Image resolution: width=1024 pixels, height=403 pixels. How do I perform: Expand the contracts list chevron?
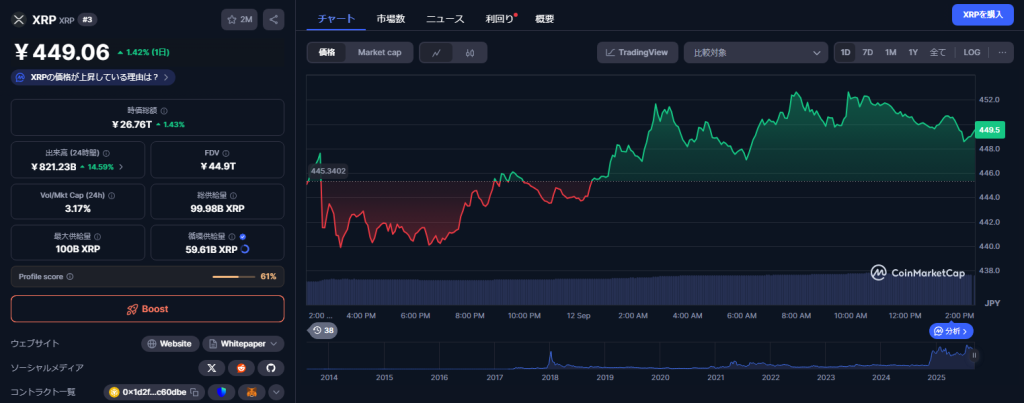276,392
